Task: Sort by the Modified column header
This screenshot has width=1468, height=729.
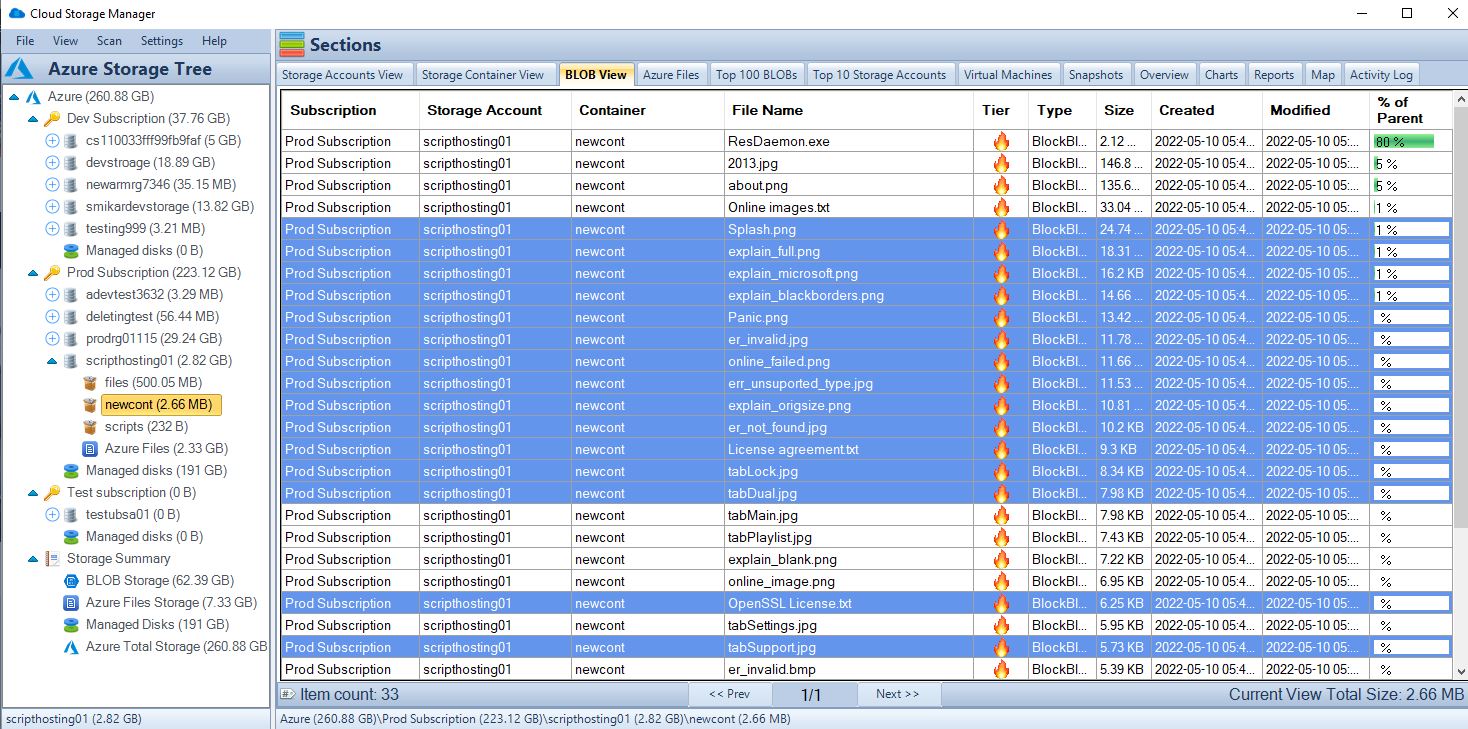Action: tap(1316, 110)
